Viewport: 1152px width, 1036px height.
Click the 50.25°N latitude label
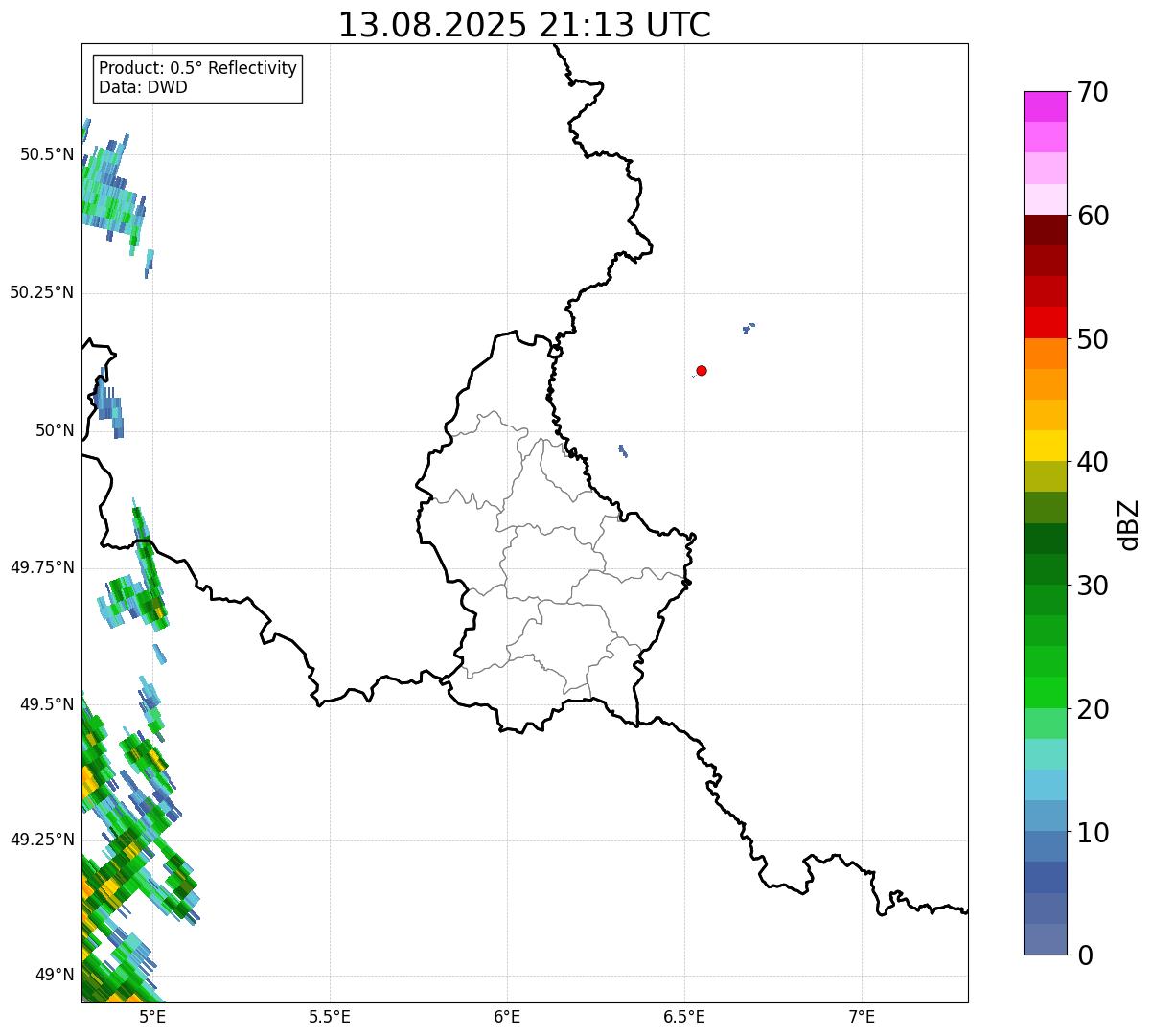pyautogui.click(x=42, y=292)
